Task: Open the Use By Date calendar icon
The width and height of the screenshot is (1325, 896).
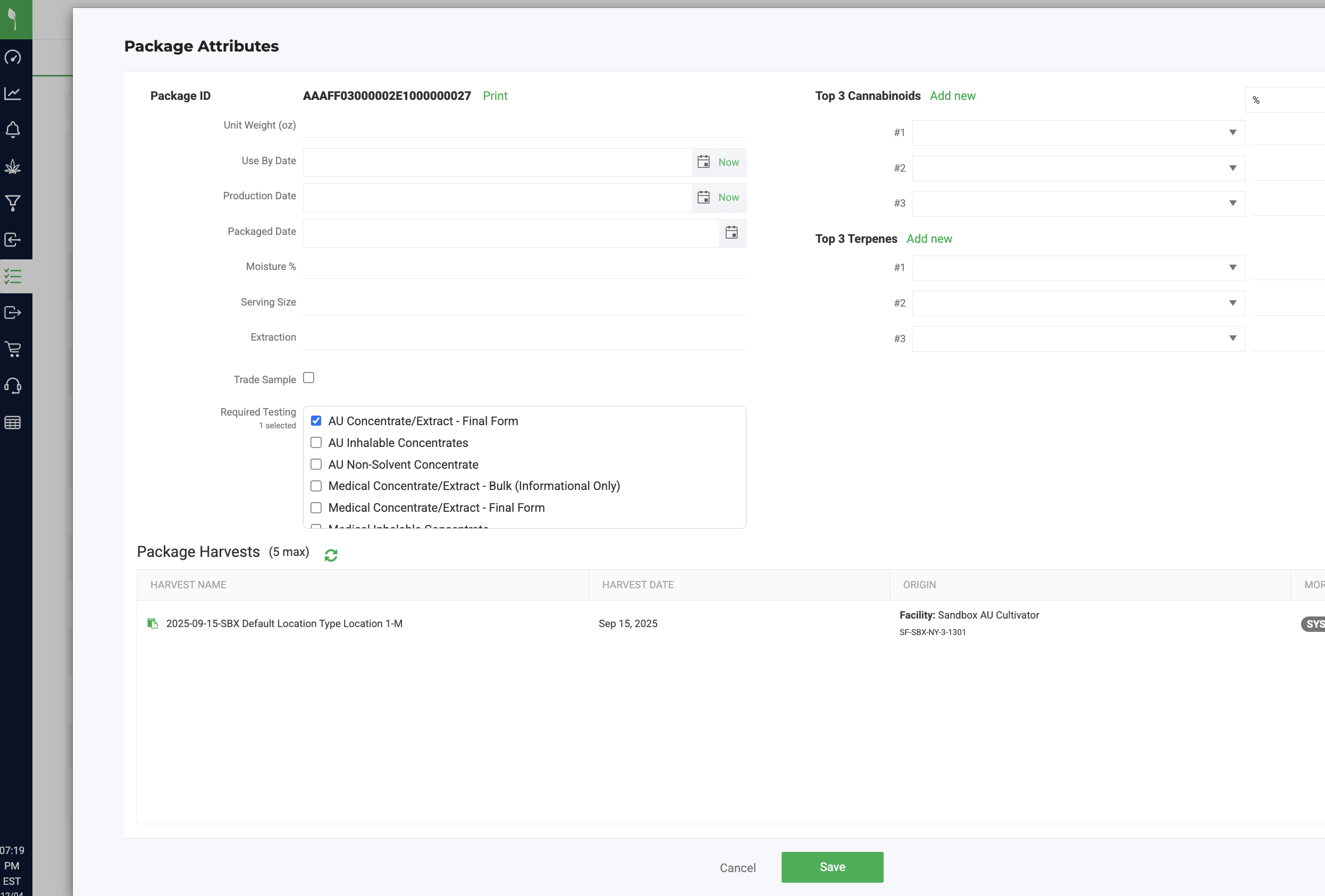Action: [x=703, y=162]
